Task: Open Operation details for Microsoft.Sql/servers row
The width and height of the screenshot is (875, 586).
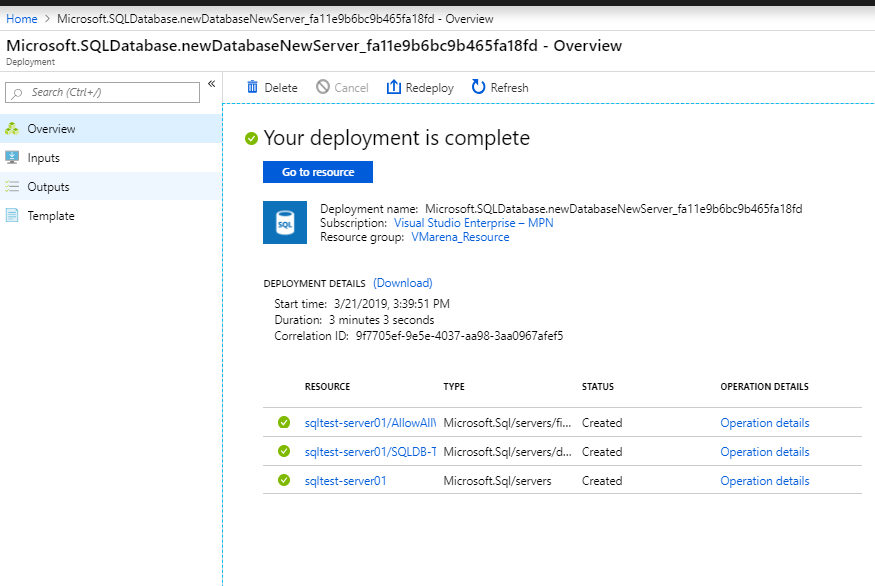Action: click(x=765, y=481)
